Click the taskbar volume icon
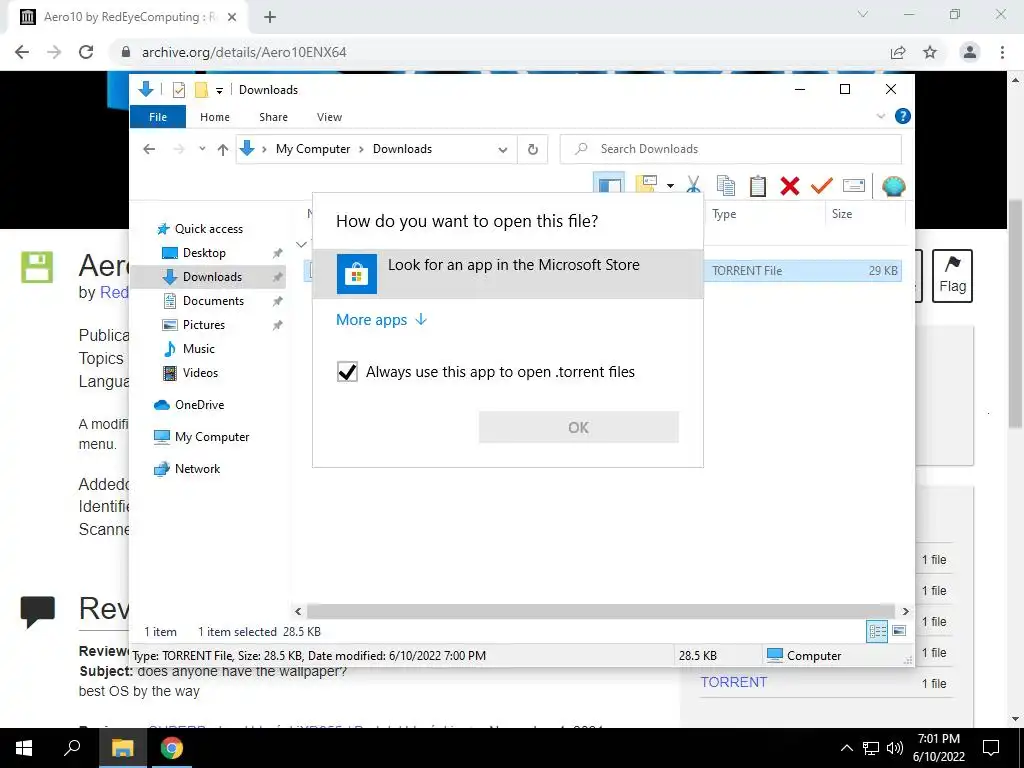 pos(895,748)
